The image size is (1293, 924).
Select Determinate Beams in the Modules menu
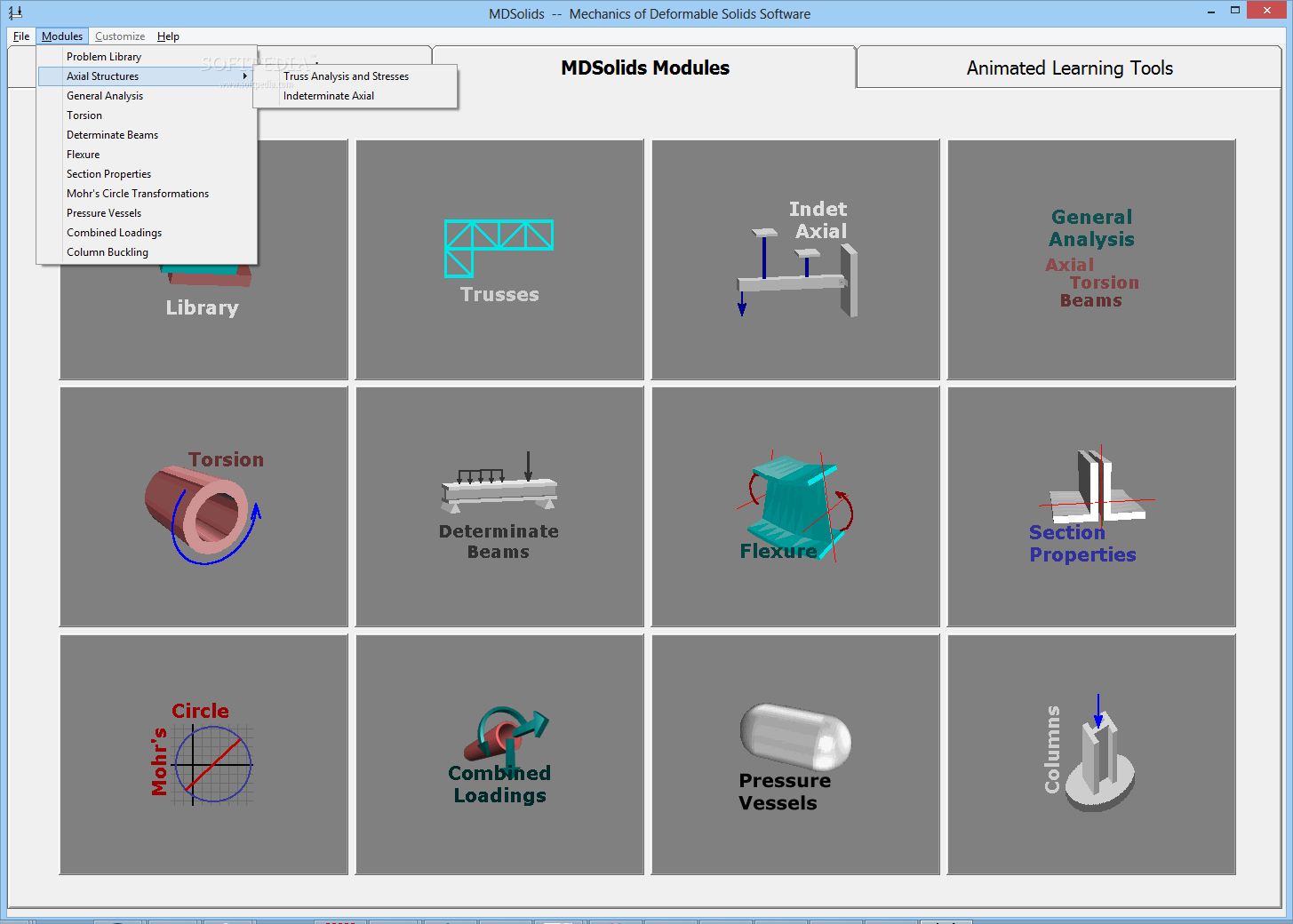(147, 135)
